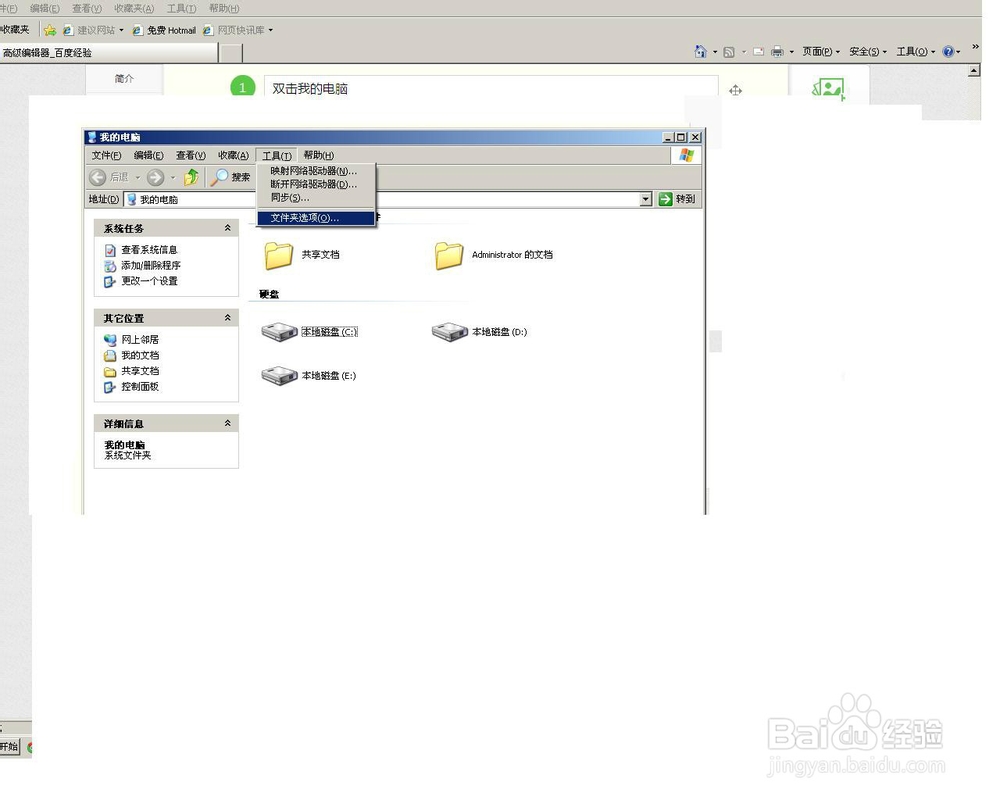Click the IE RSS feeds icon
The height and width of the screenshot is (800, 1000).
coord(729,52)
